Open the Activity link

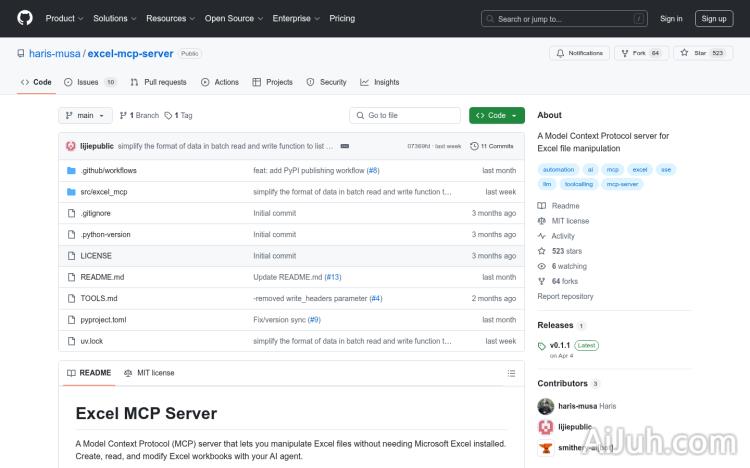click(556, 236)
